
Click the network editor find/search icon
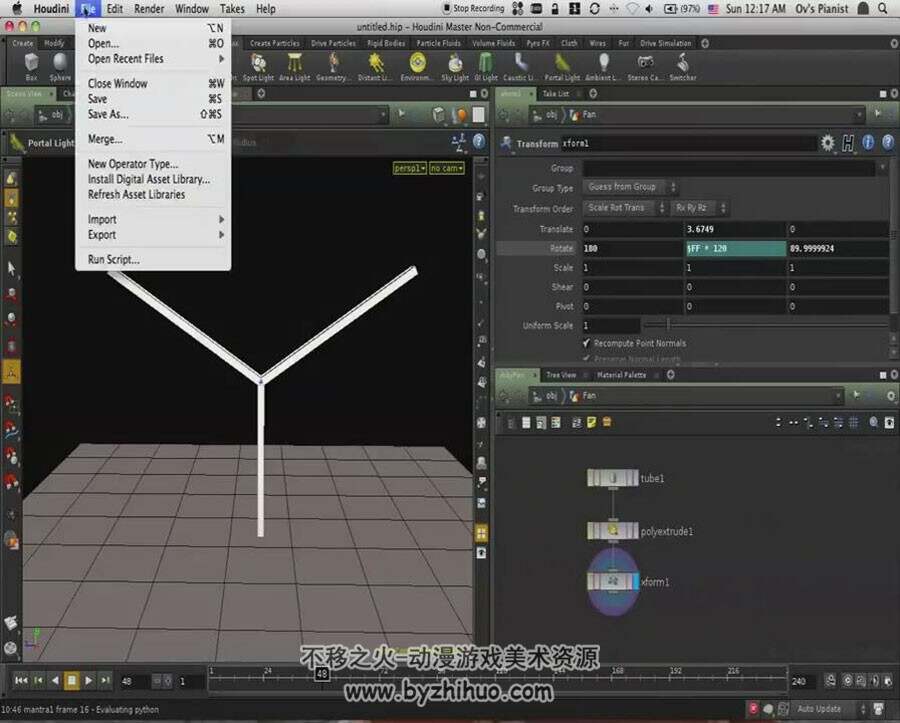[874, 422]
